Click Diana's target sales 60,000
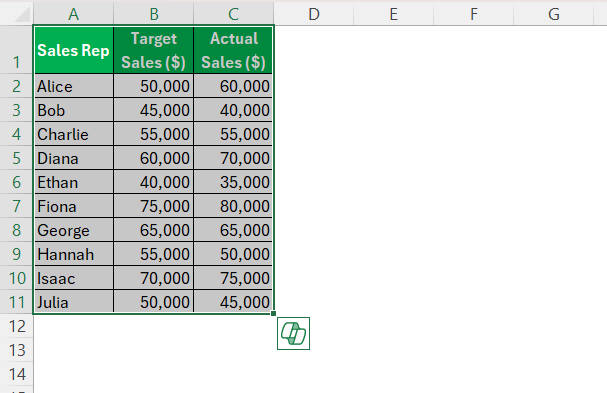The image size is (607, 393). [154, 158]
